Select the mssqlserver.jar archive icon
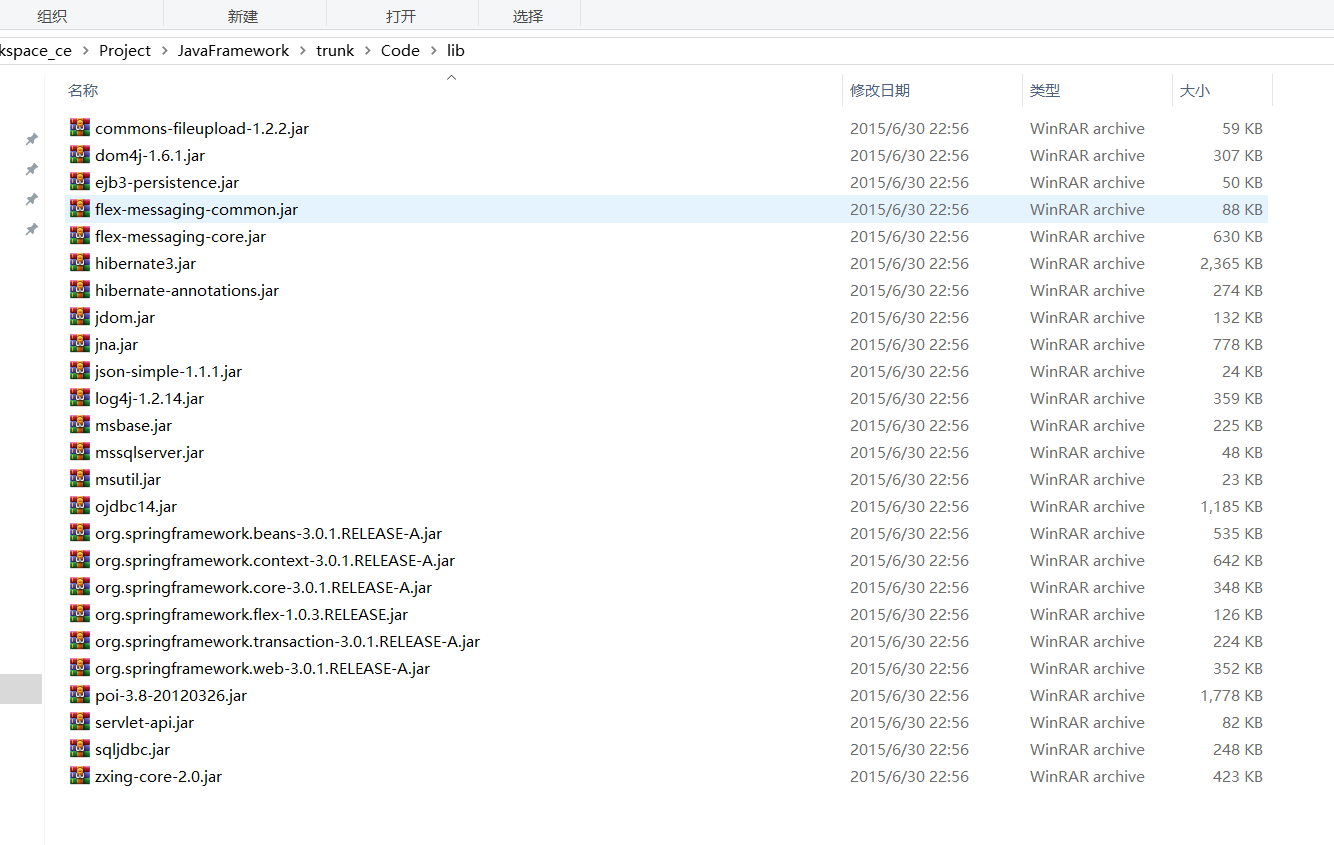This screenshot has width=1334, height=845. click(x=80, y=452)
